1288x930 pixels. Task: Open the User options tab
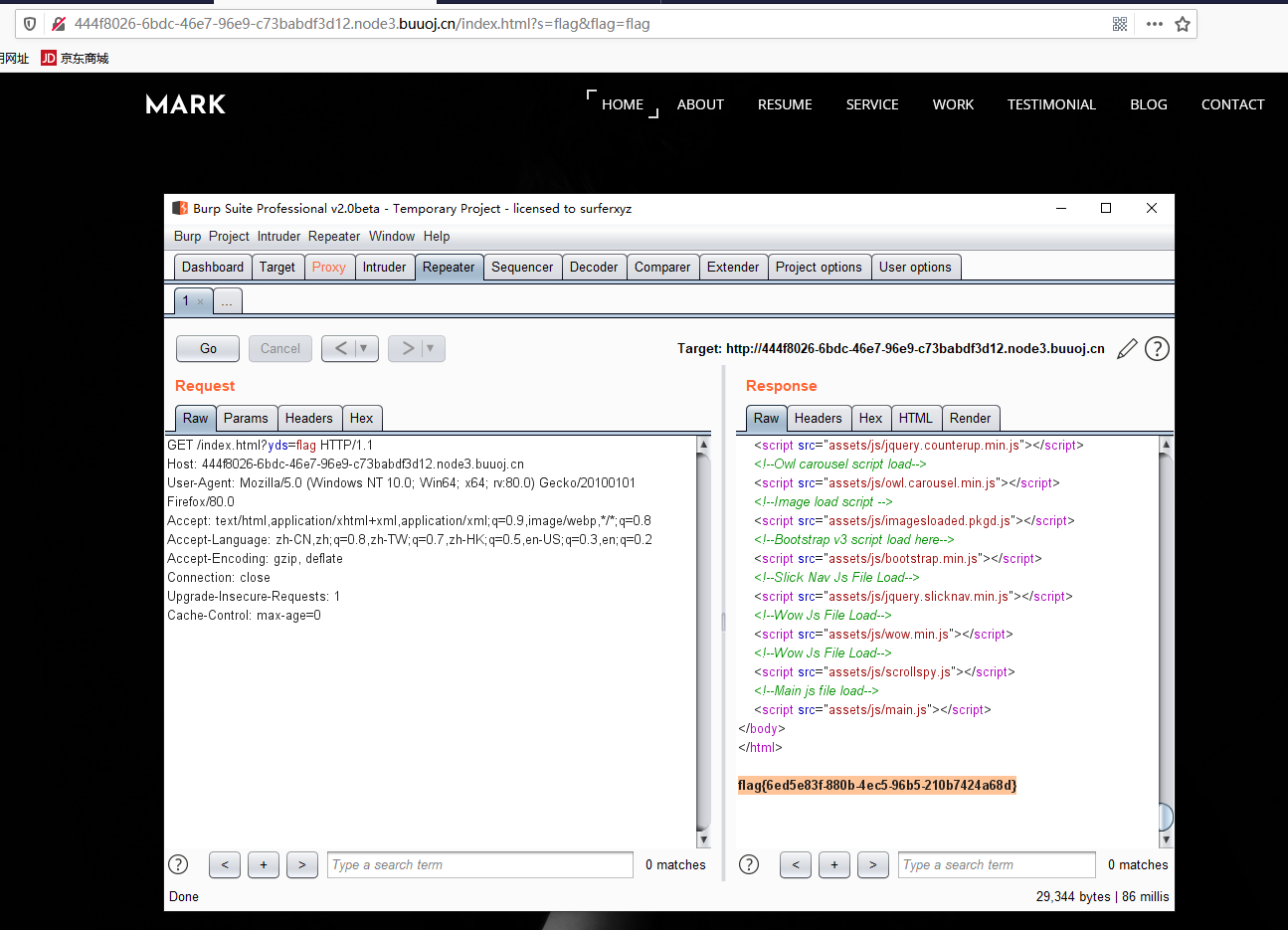tap(915, 267)
